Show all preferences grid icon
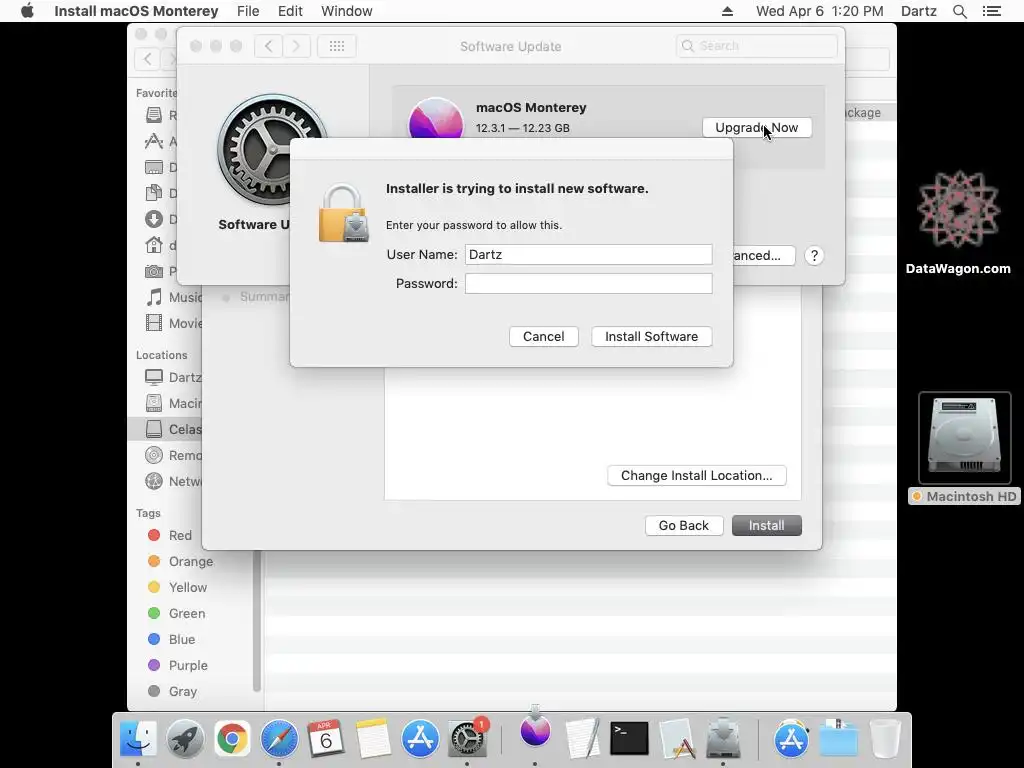This screenshot has width=1024, height=768. 336,46
